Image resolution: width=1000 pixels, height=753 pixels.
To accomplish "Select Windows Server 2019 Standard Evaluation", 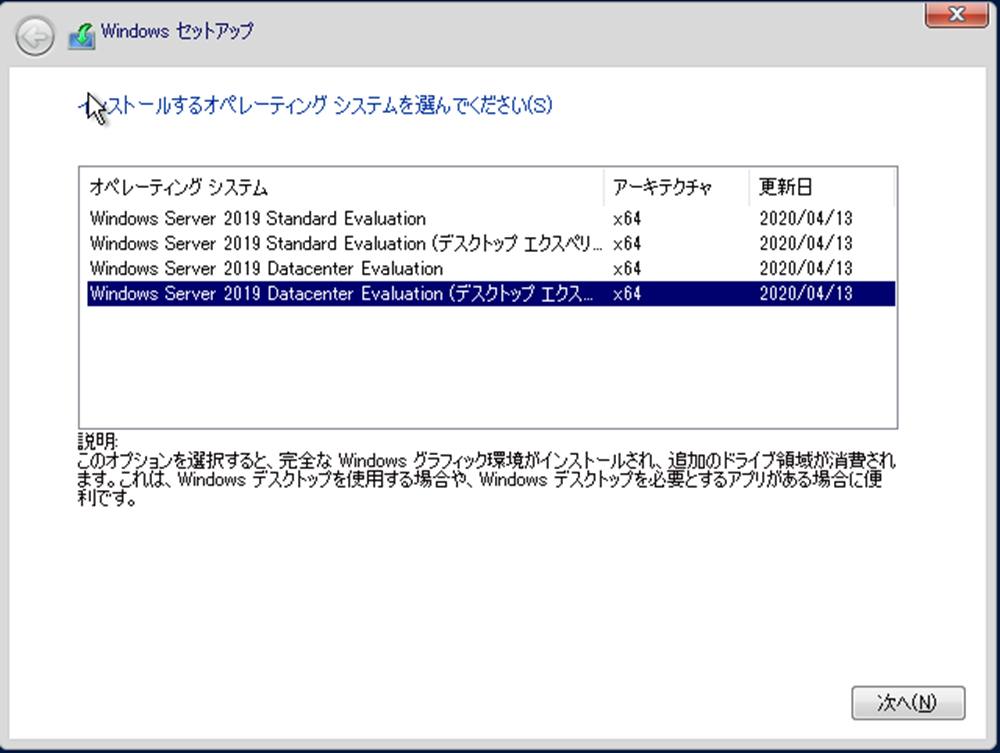I will tap(258, 218).
